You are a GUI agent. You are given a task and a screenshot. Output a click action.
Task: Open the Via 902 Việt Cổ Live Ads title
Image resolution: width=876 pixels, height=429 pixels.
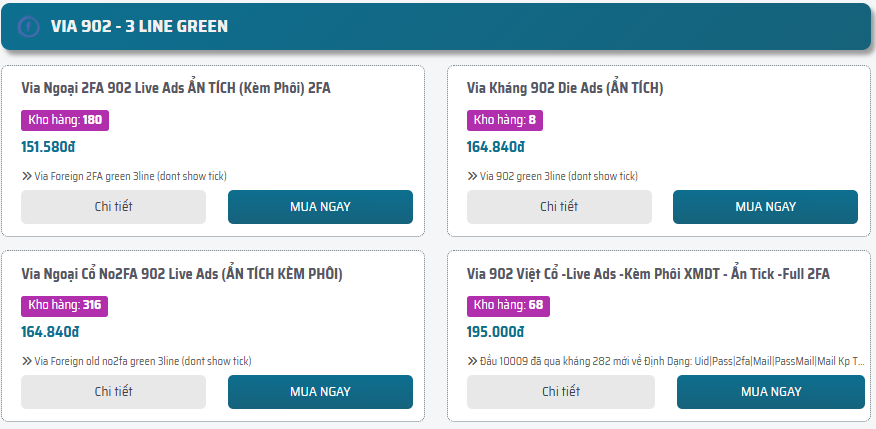click(x=648, y=274)
